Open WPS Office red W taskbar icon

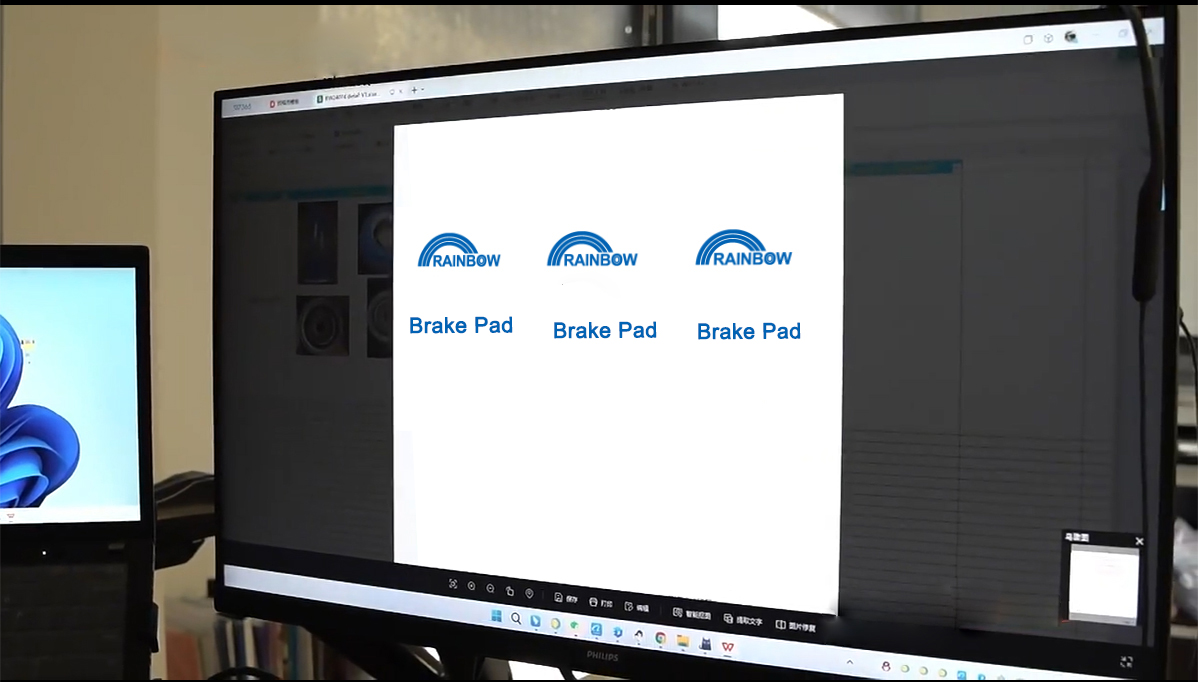pos(727,647)
